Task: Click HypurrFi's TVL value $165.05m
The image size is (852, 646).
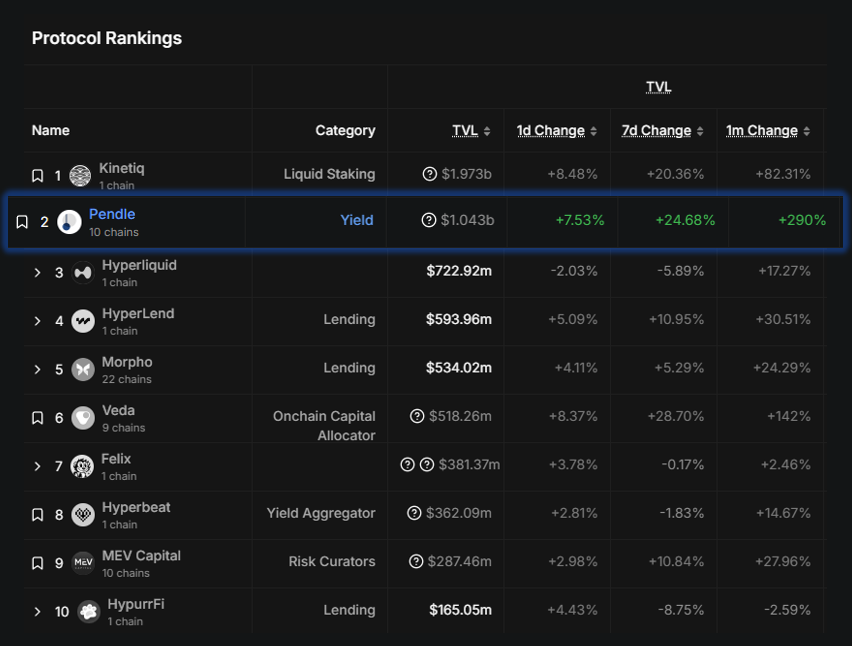Action: click(x=461, y=610)
